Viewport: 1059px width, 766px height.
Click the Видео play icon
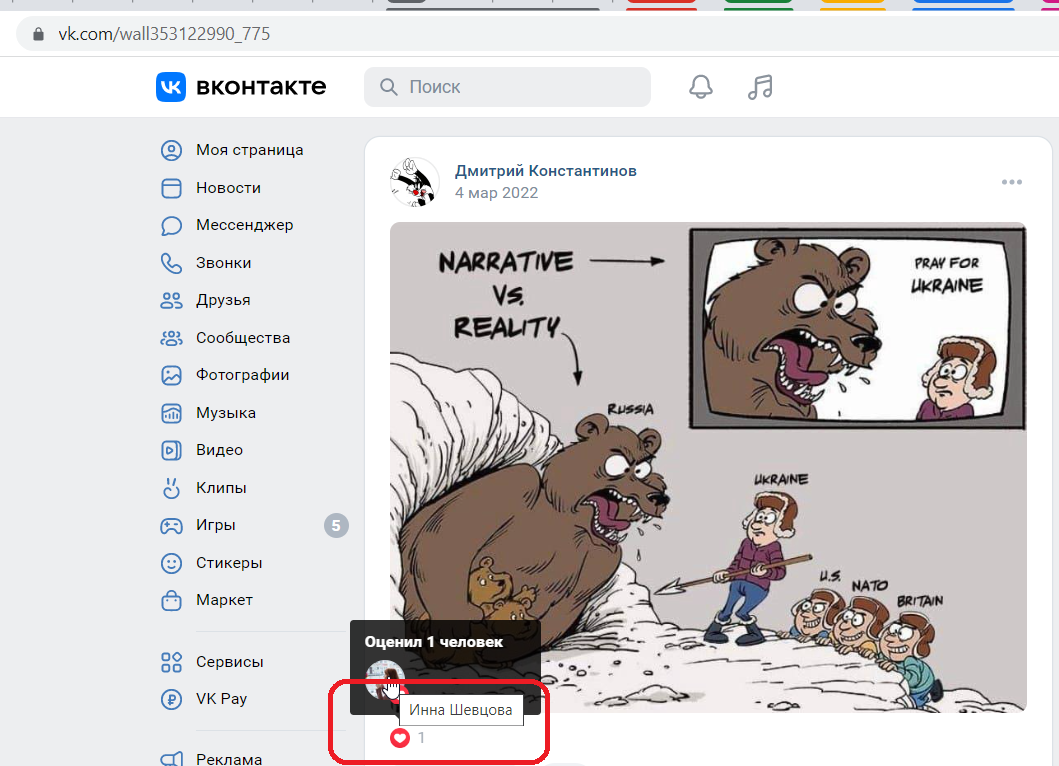click(x=172, y=450)
